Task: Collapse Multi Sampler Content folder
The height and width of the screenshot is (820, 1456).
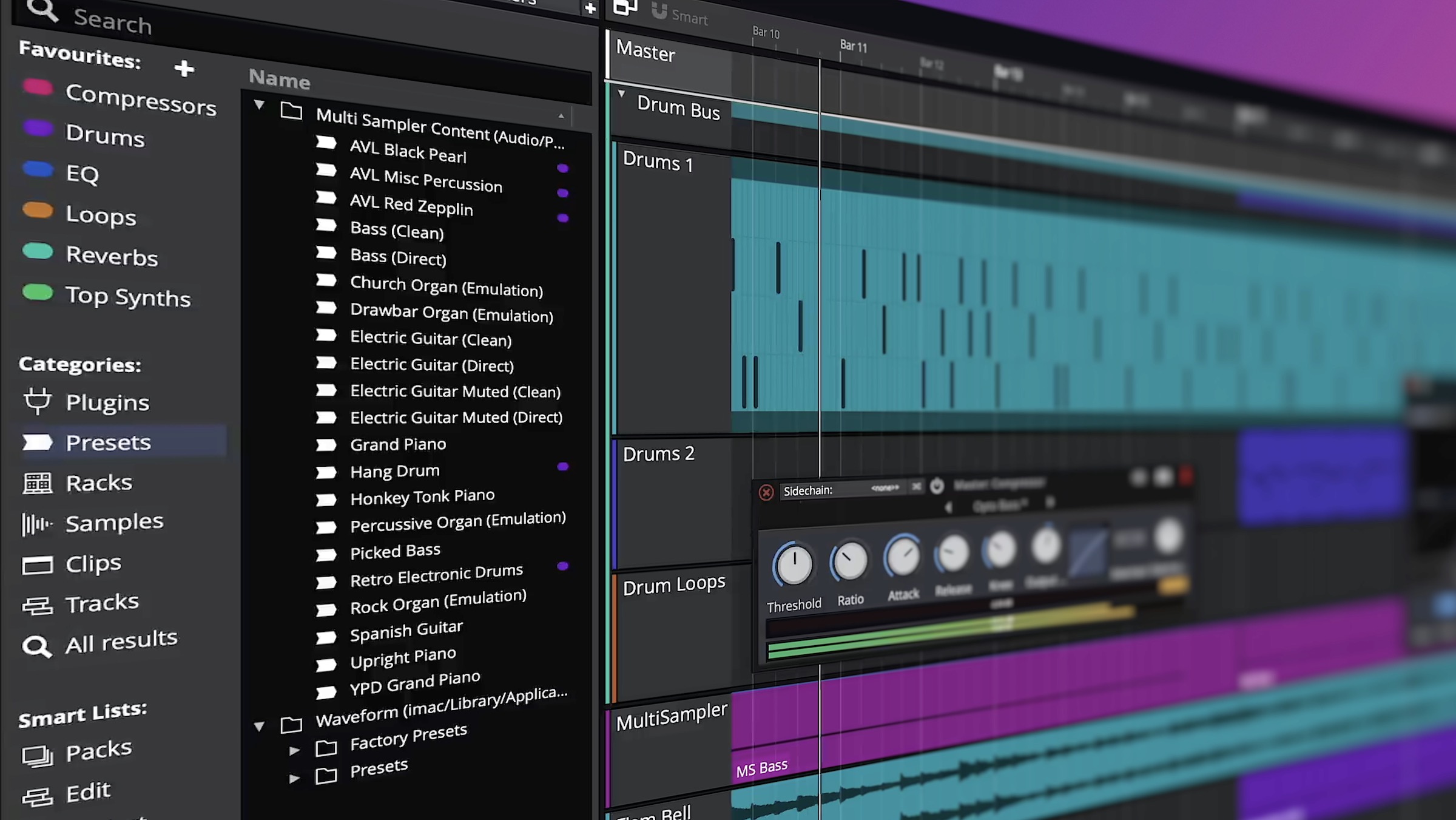Action: [x=260, y=104]
